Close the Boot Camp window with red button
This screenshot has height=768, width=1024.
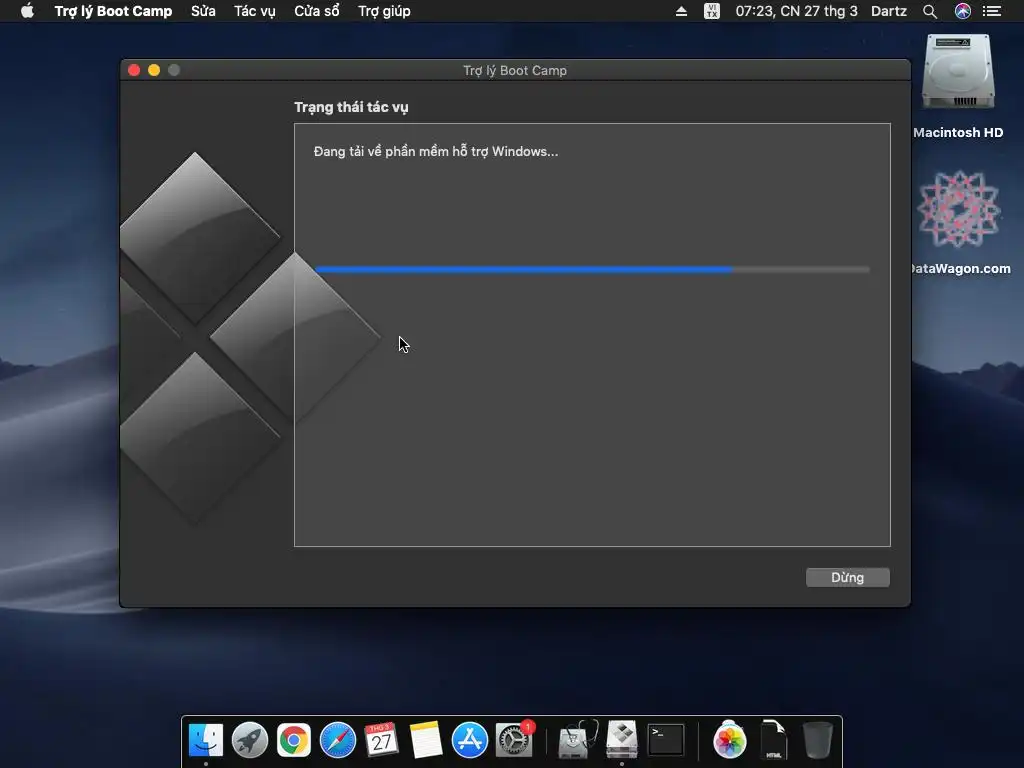click(x=134, y=70)
